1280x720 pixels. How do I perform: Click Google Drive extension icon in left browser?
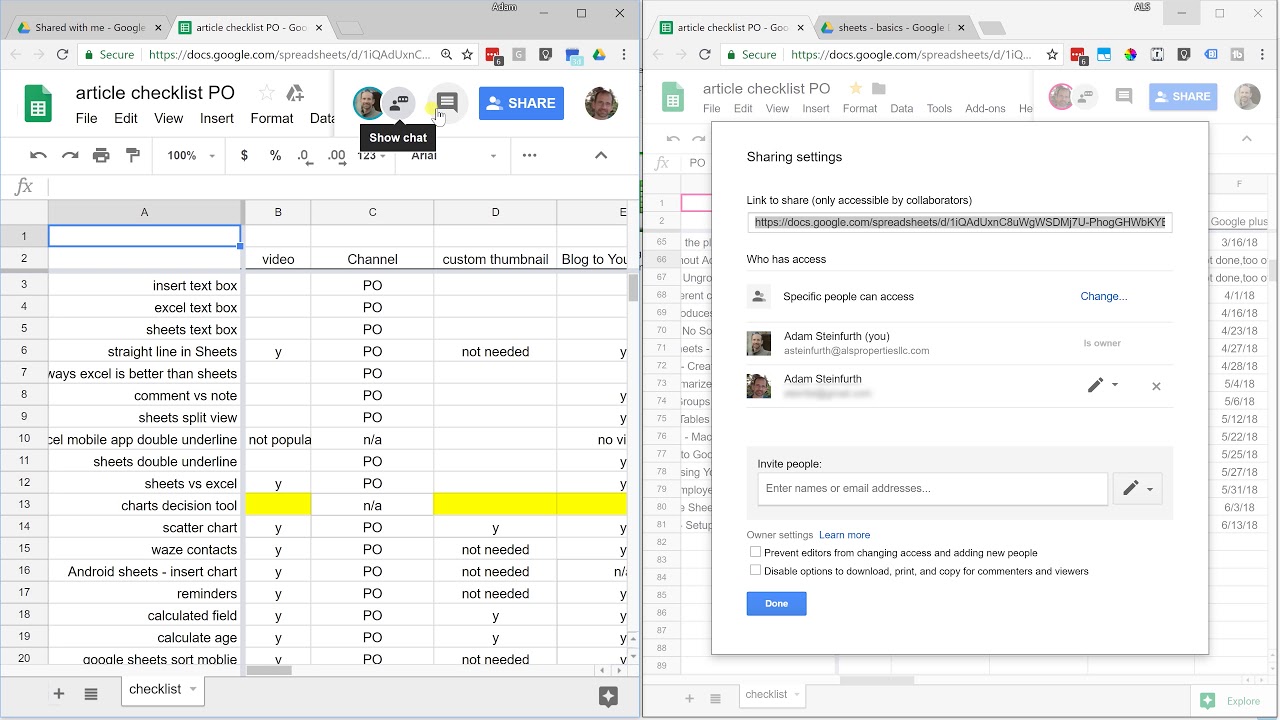(x=599, y=55)
